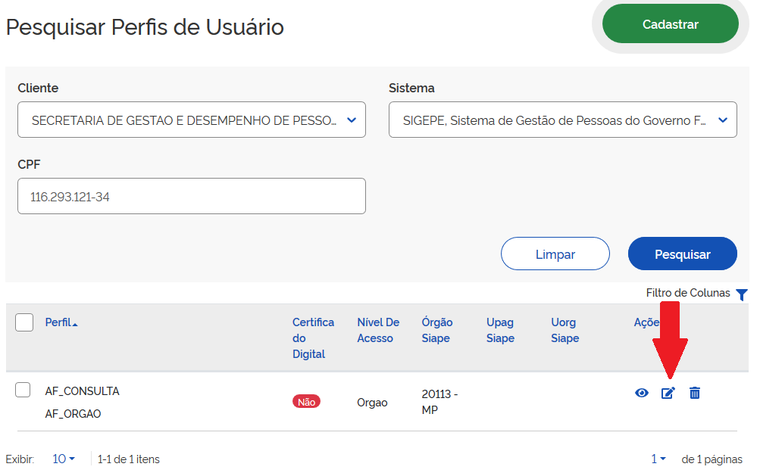Viewport: 760px width, 473px height.
Task: Open the Filtro de Colunas funnel icon
Action: (741, 294)
